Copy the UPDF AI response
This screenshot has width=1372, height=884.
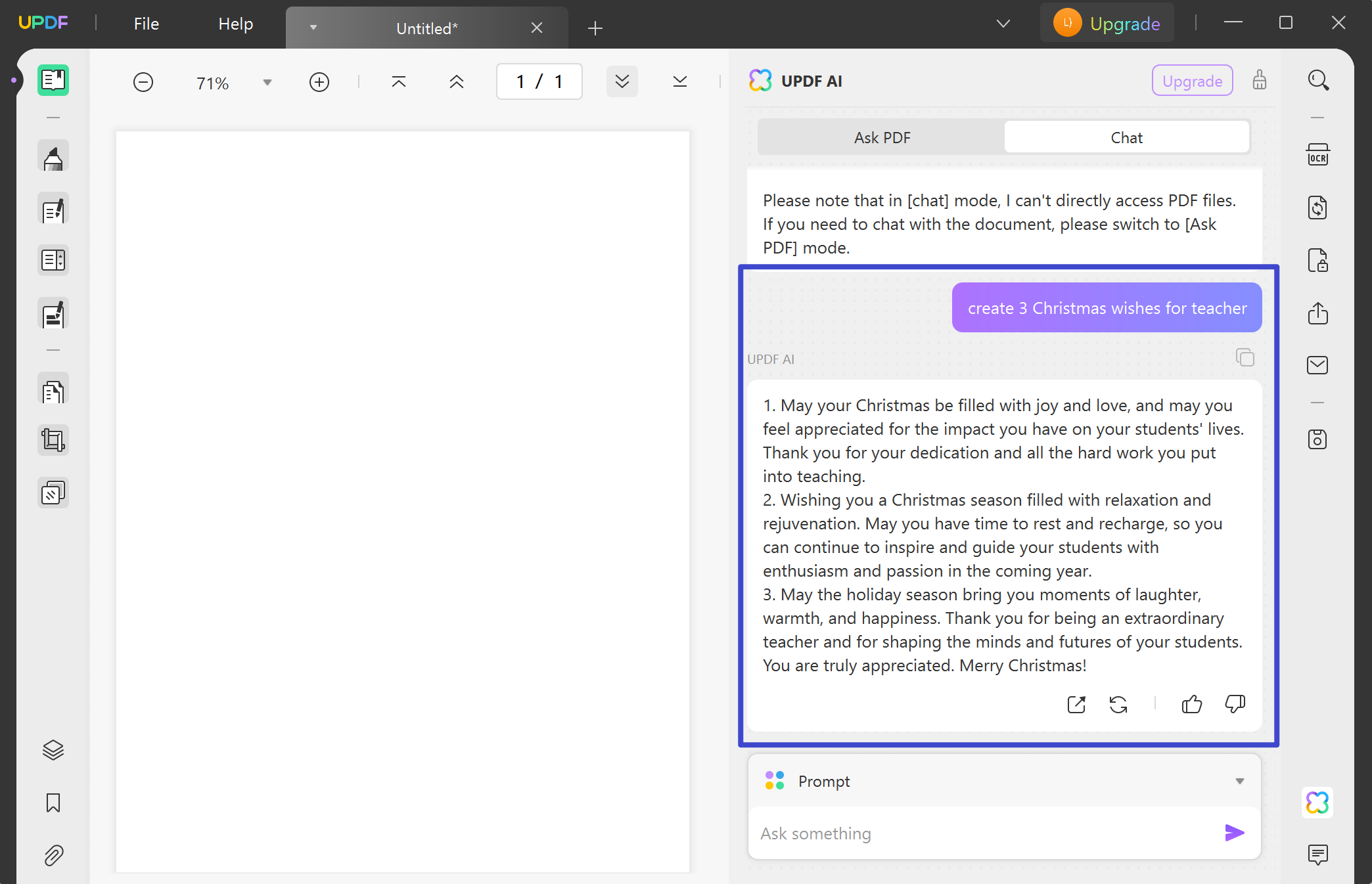1245,357
